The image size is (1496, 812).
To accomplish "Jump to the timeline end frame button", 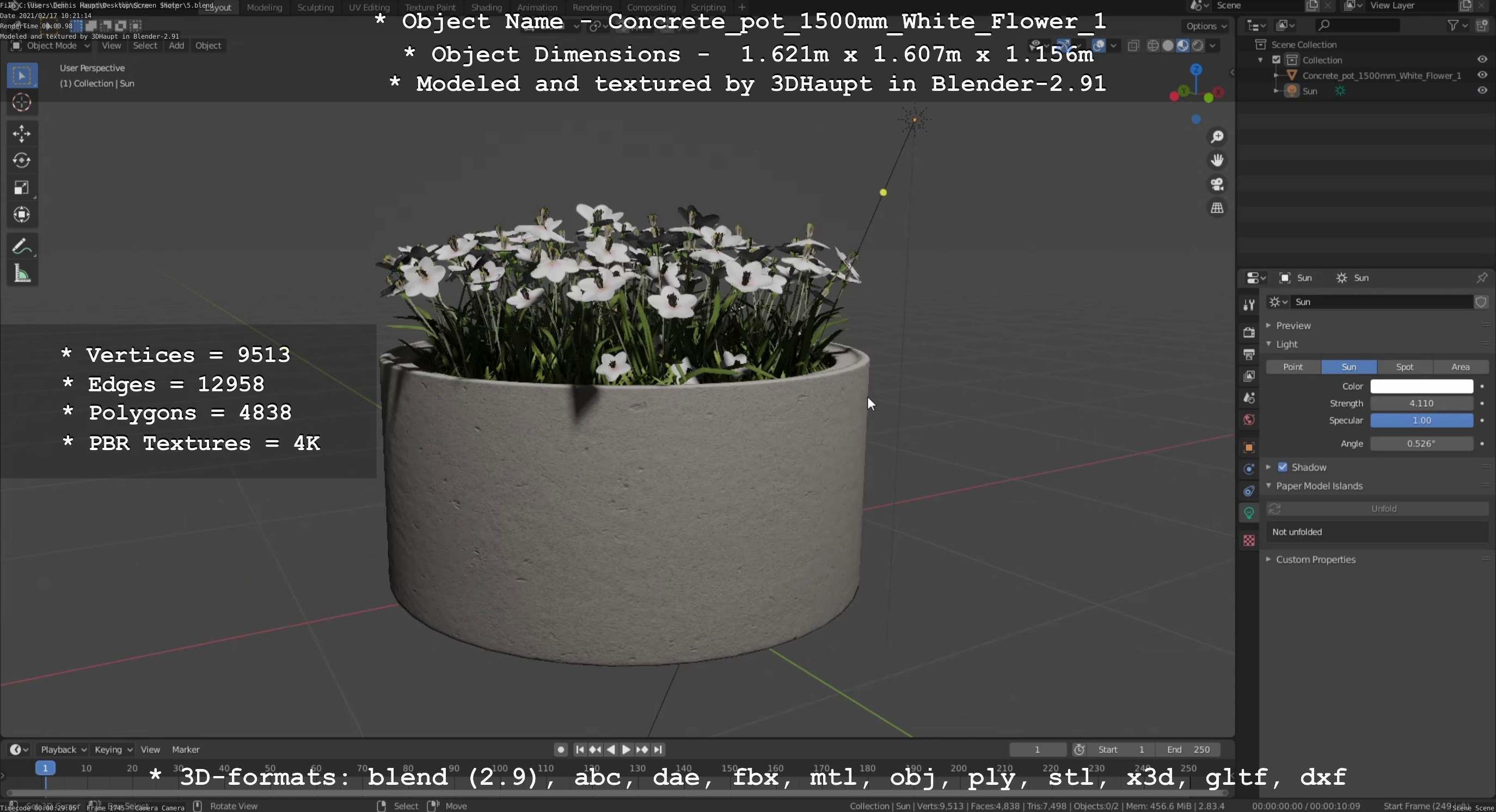I will click(x=658, y=749).
